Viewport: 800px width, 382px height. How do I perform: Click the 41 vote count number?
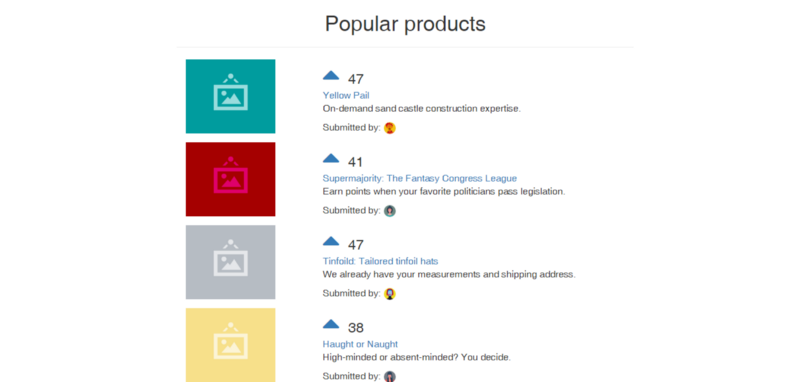pyautogui.click(x=356, y=162)
